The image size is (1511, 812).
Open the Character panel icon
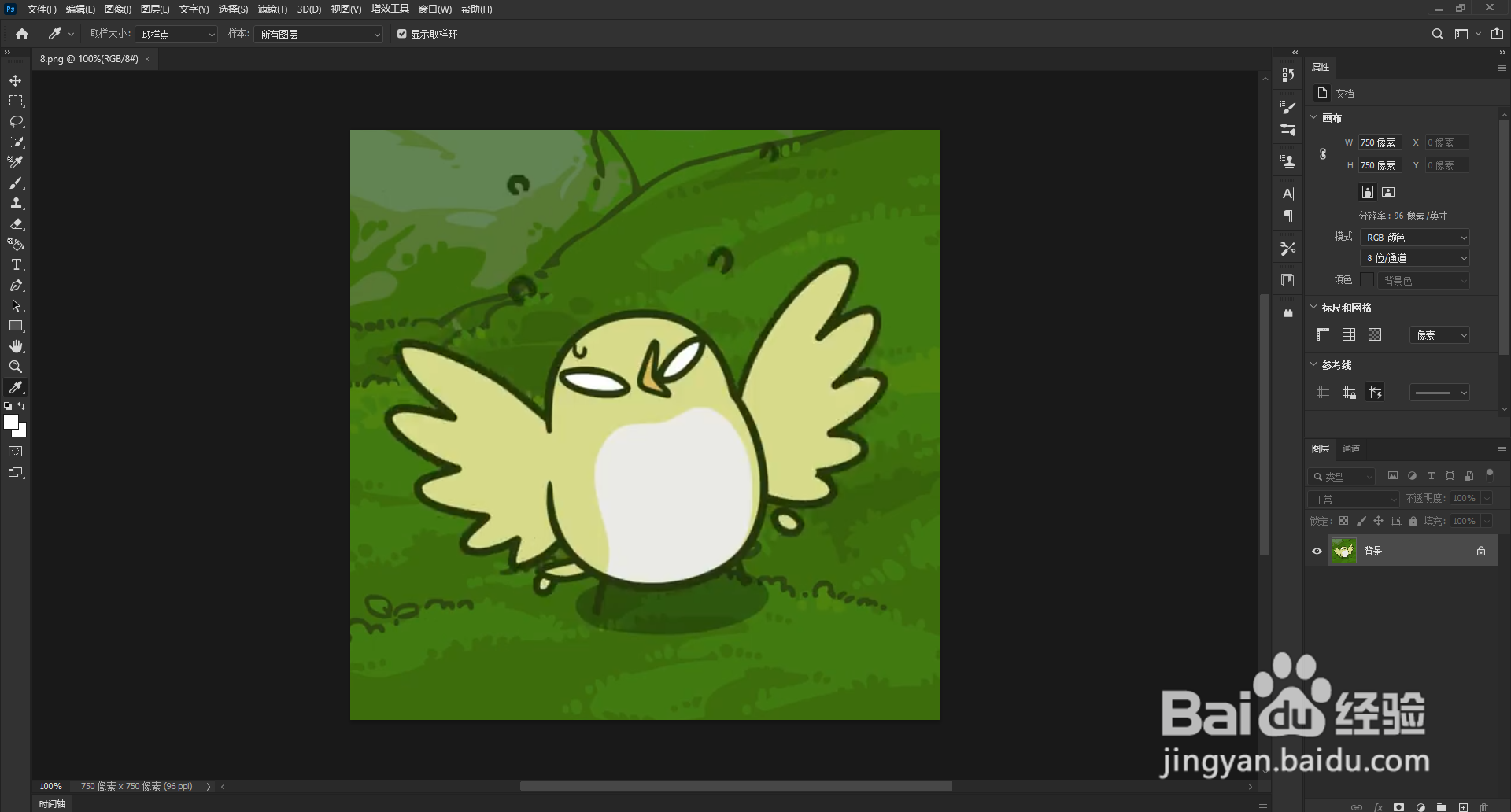(x=1288, y=194)
